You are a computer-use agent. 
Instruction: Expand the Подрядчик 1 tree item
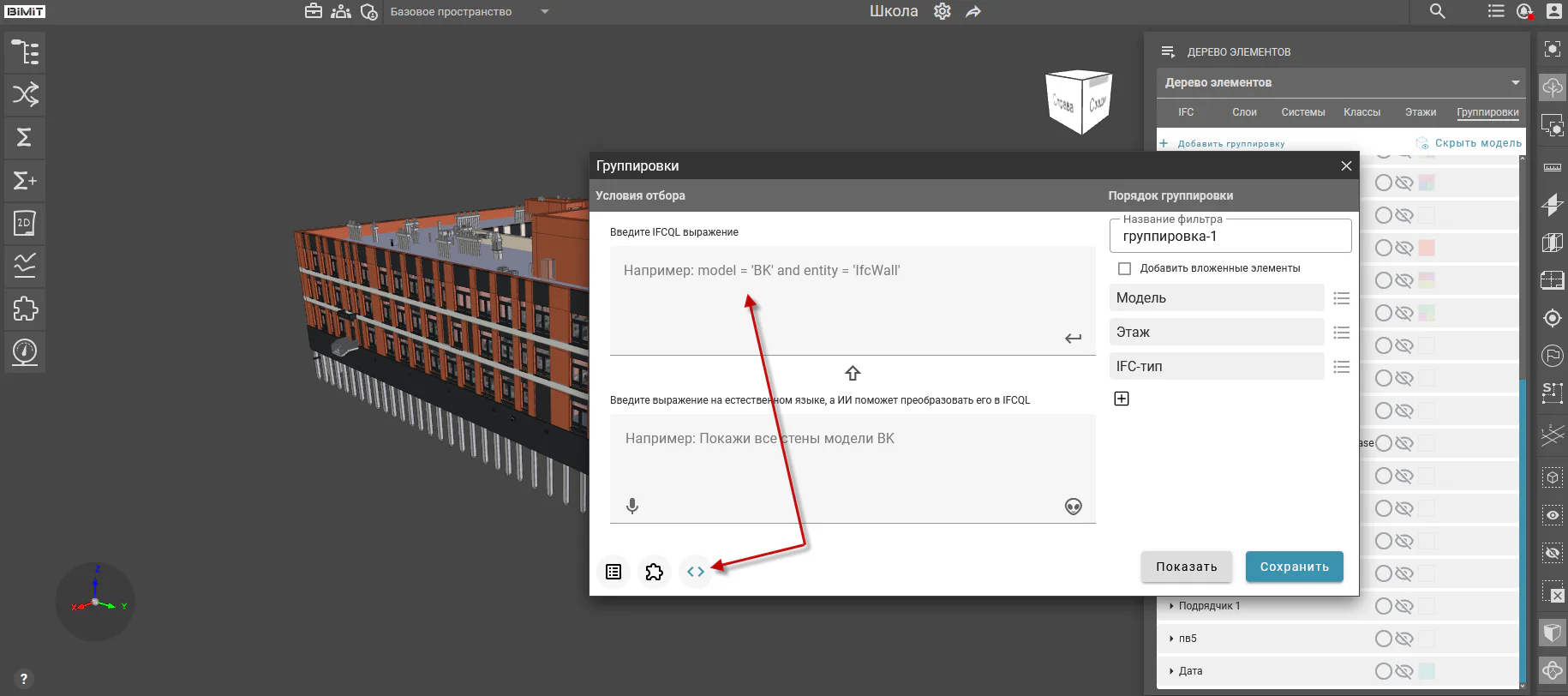[1171, 606]
